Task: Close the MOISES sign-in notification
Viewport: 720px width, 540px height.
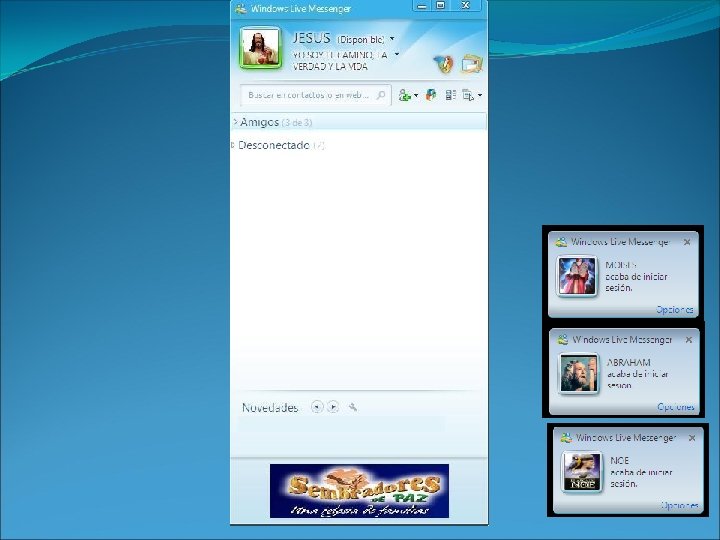Action: pyautogui.click(x=687, y=242)
